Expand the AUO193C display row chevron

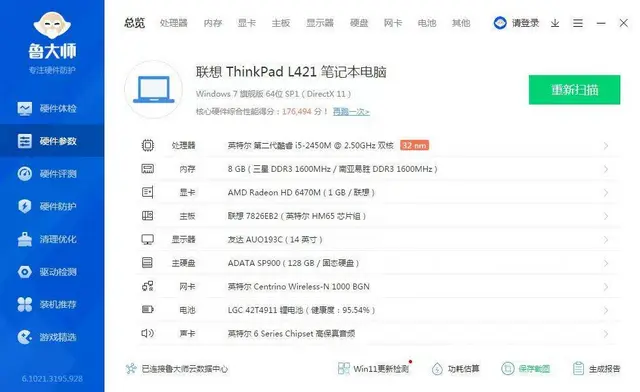point(606,240)
